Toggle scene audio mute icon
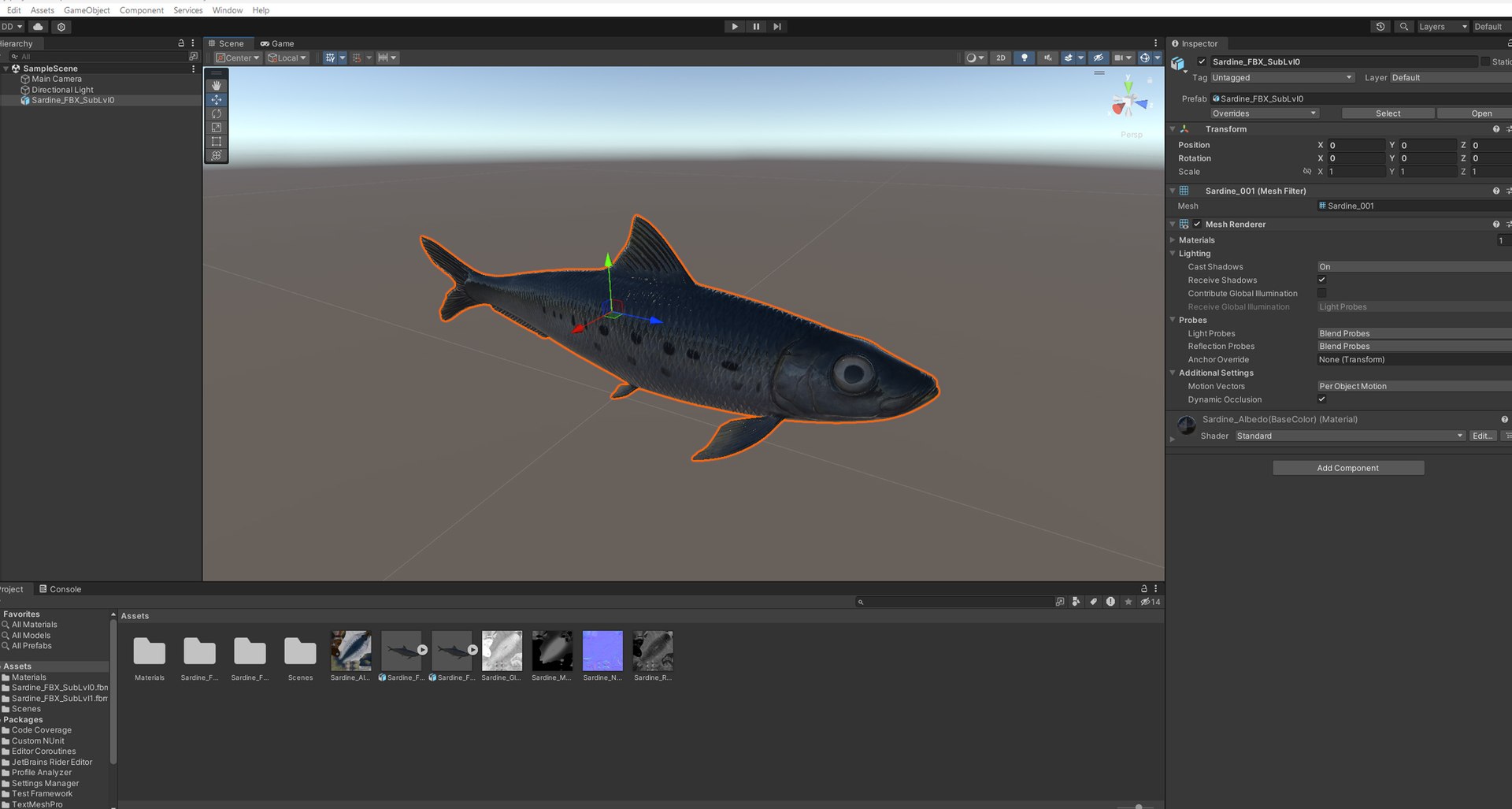The height and width of the screenshot is (809, 1512). pyautogui.click(x=1047, y=58)
